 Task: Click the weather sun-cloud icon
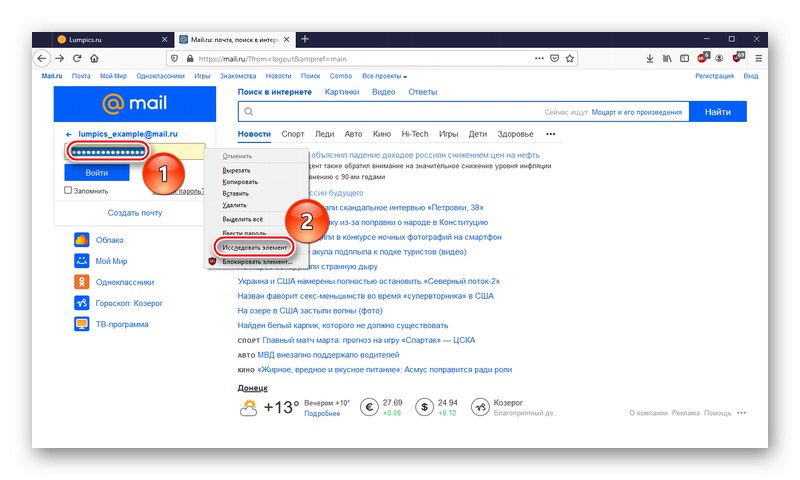pos(248,408)
